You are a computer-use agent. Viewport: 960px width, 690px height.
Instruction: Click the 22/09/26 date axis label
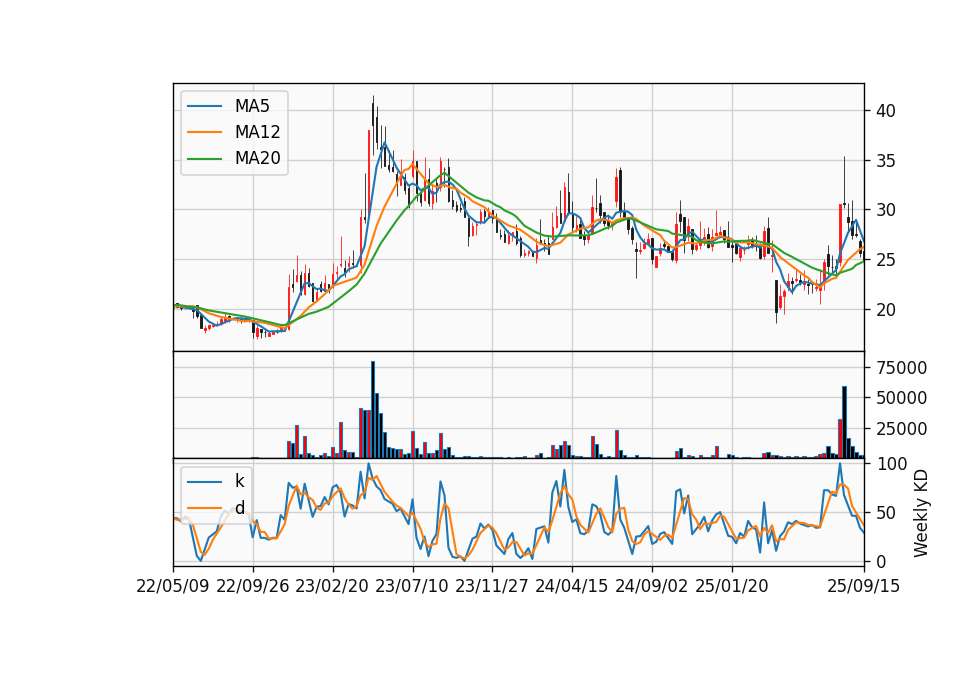coord(253,586)
